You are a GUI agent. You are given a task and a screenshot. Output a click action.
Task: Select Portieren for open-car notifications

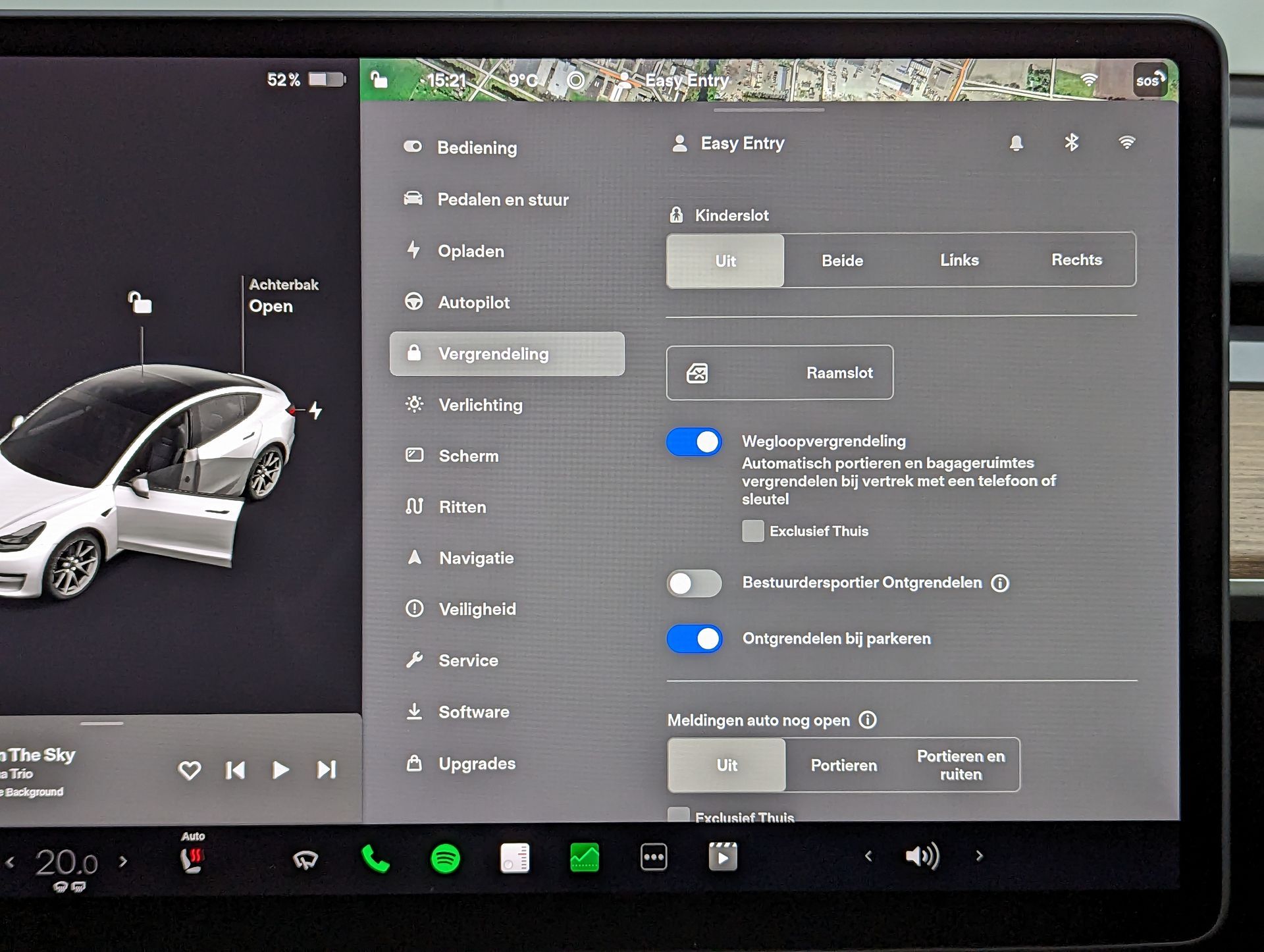click(844, 765)
